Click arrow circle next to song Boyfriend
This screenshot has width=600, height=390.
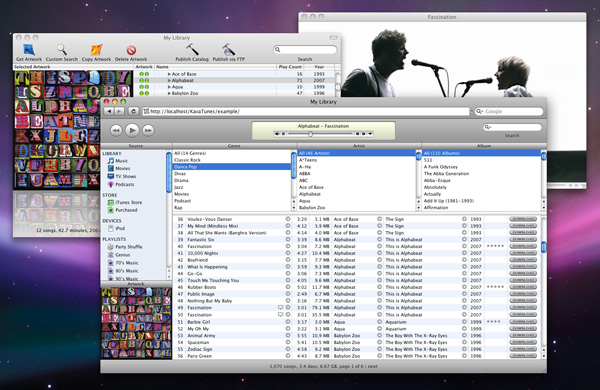288,260
